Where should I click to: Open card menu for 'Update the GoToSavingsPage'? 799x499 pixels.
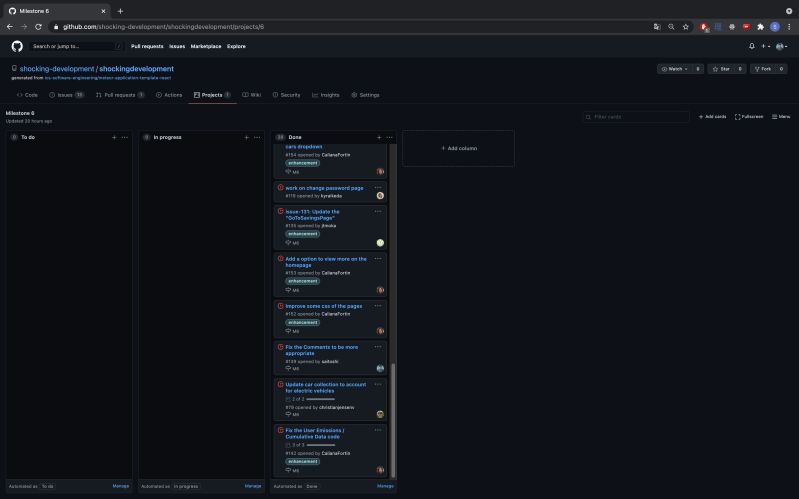pos(378,211)
